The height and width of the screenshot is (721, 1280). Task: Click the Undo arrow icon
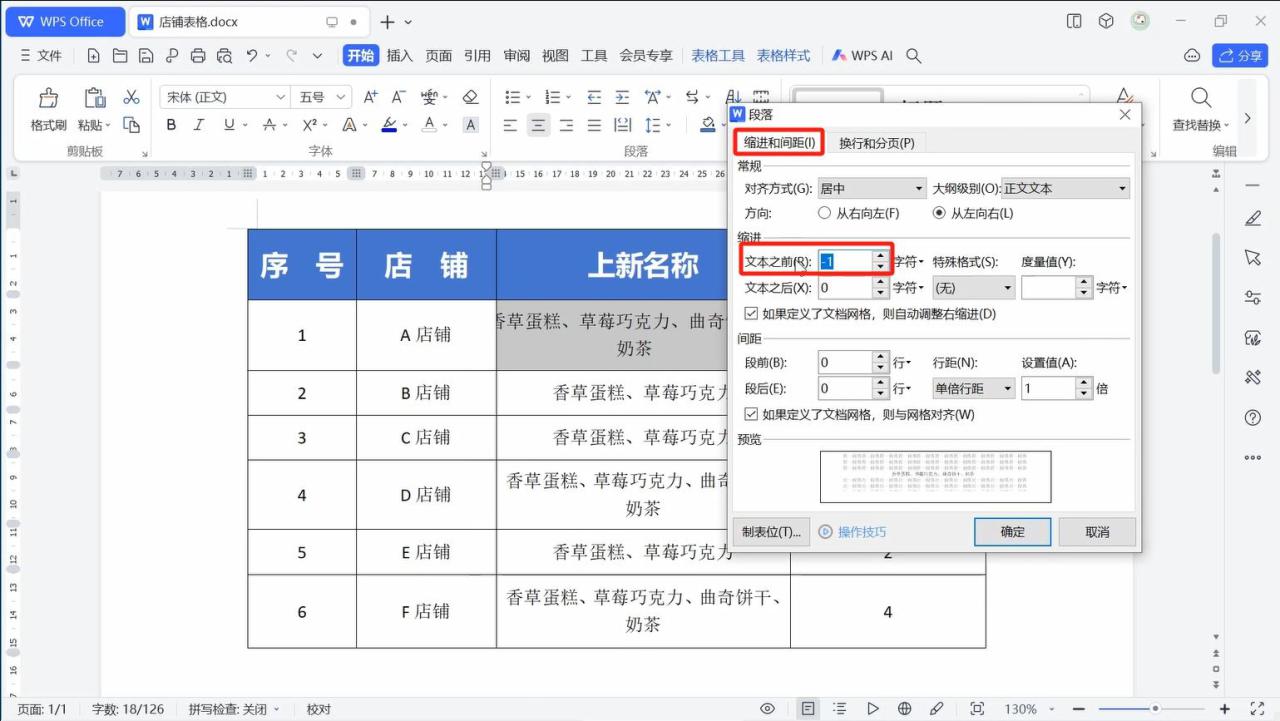[252, 55]
